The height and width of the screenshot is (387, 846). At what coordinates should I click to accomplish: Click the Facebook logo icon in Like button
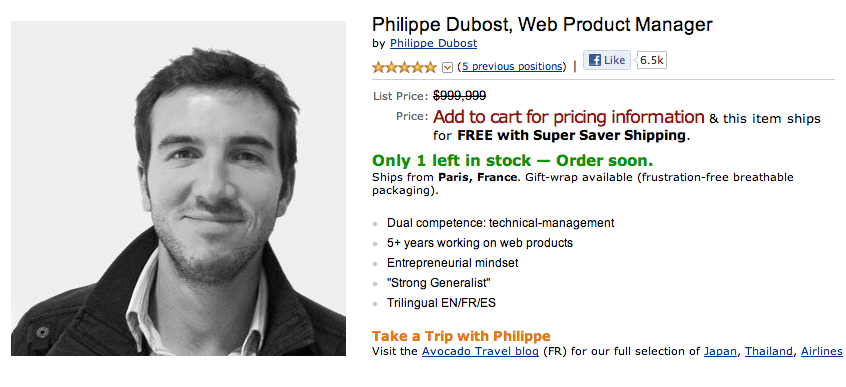pos(595,60)
